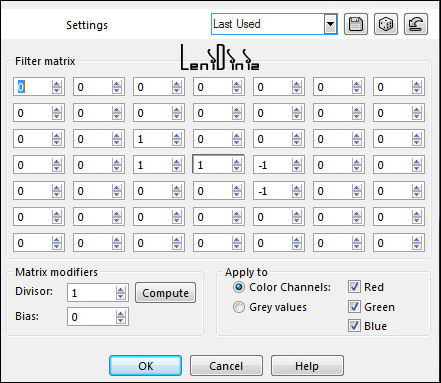Open Help for this filter dialog
The width and height of the screenshot is (441, 383).
coord(307,366)
